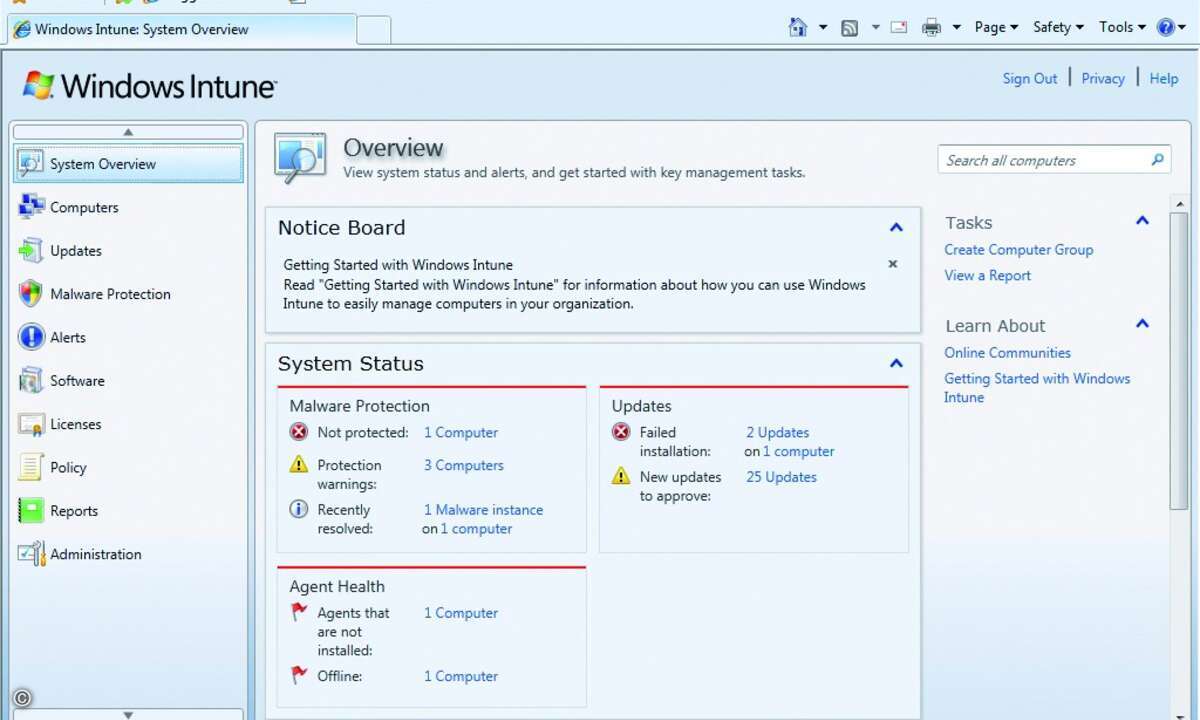Click the sidebar scroll-down arrow bar
The width and height of the screenshot is (1200, 720).
pos(128,714)
